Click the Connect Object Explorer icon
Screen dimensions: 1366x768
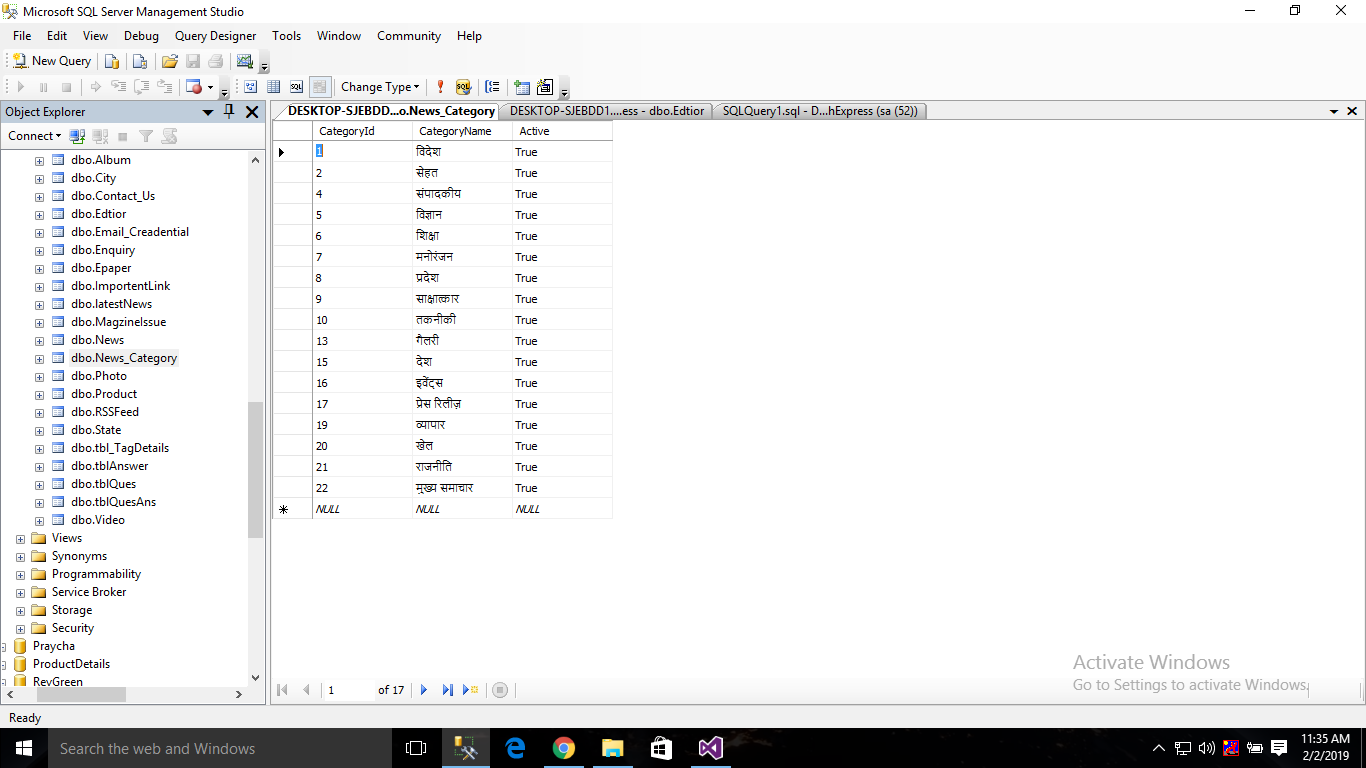tap(77, 136)
